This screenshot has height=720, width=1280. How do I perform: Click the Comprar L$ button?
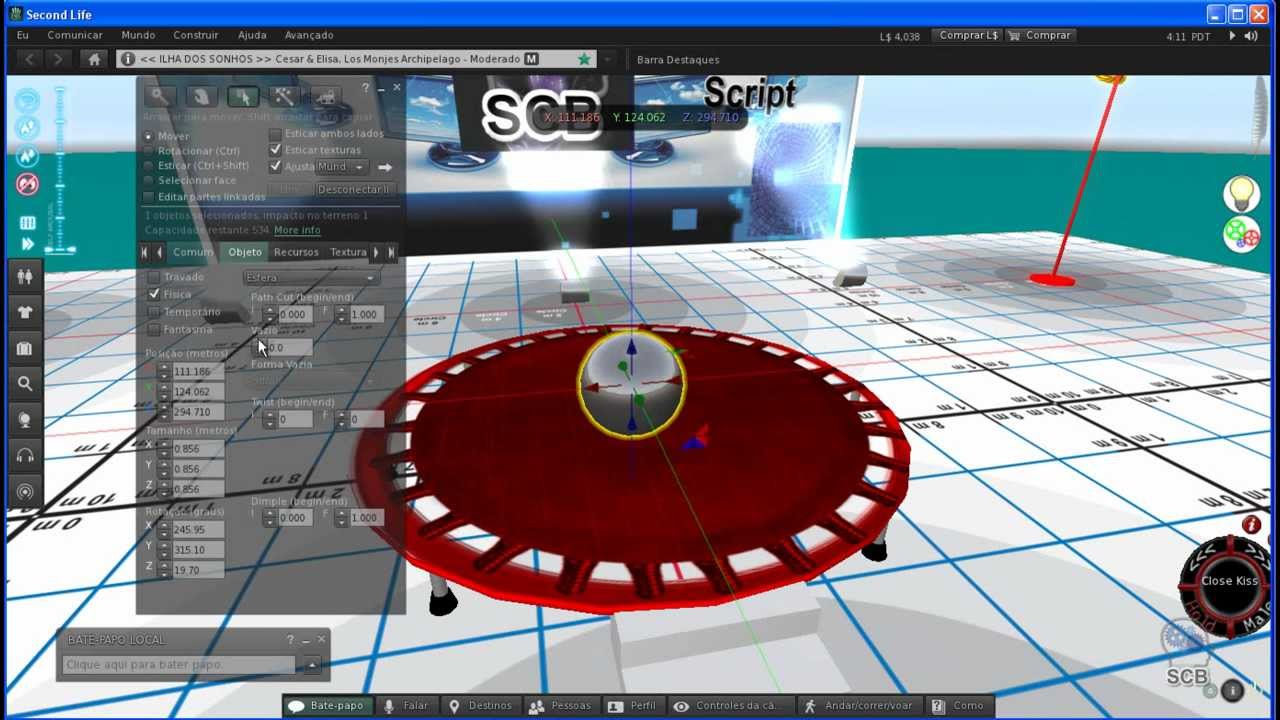point(968,35)
